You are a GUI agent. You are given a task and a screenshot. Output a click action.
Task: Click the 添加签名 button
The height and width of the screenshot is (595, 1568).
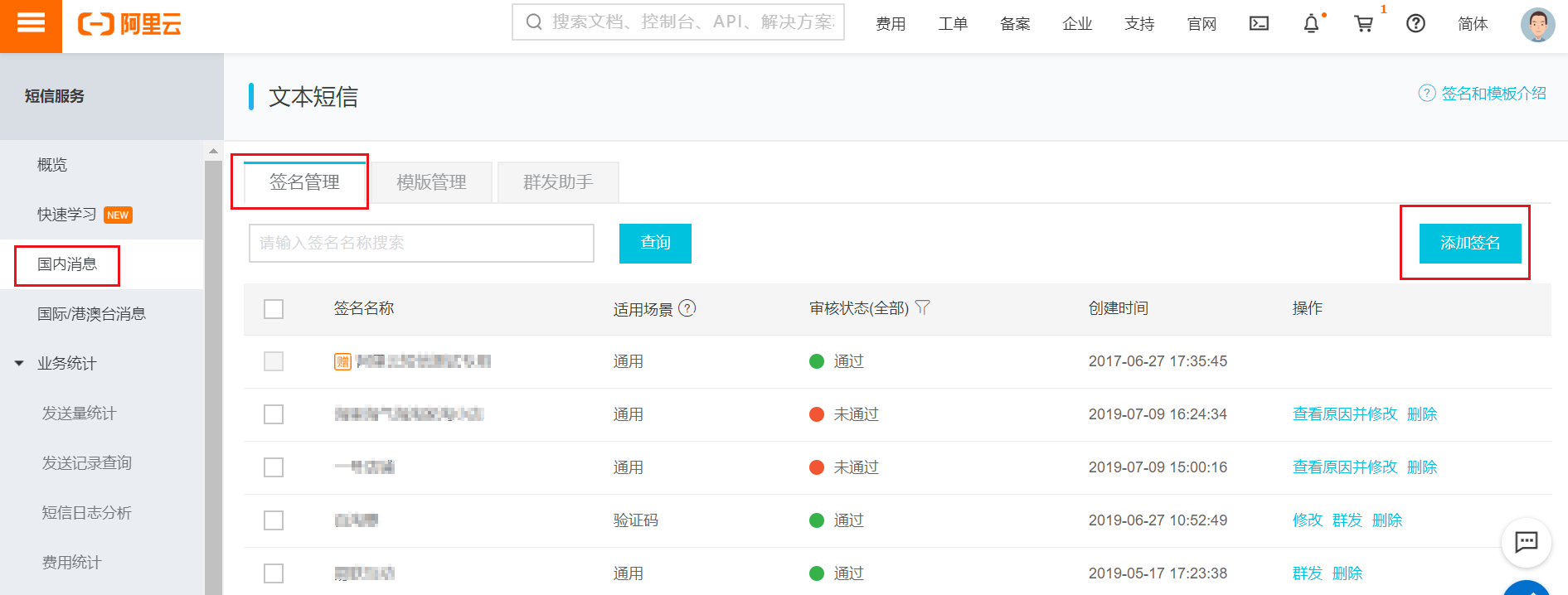pyautogui.click(x=1469, y=243)
